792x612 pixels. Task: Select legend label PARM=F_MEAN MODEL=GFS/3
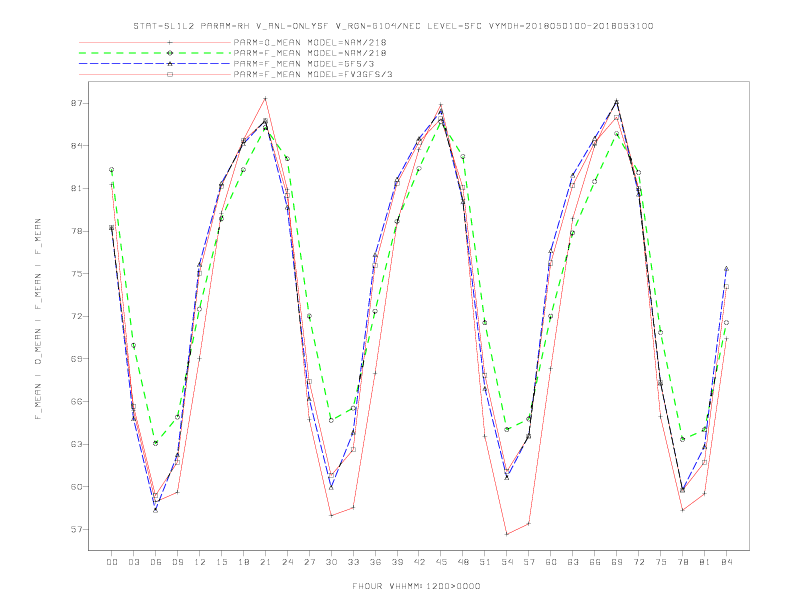pyautogui.click(x=304, y=64)
